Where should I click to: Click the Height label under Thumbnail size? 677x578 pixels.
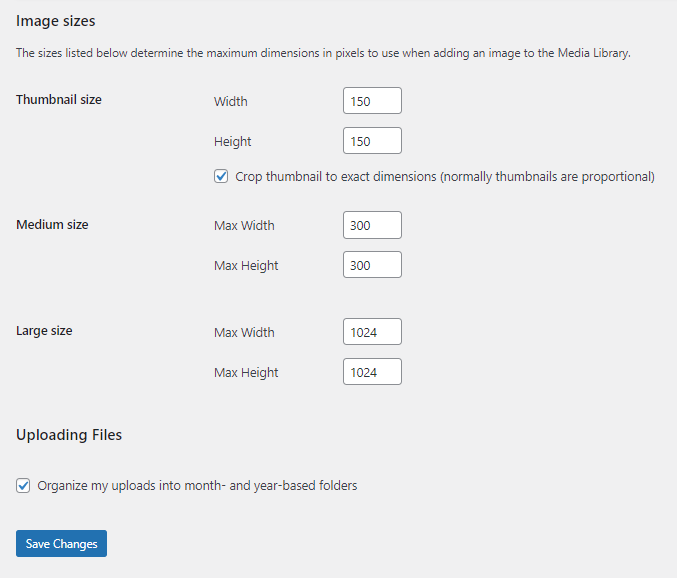[x=233, y=141]
